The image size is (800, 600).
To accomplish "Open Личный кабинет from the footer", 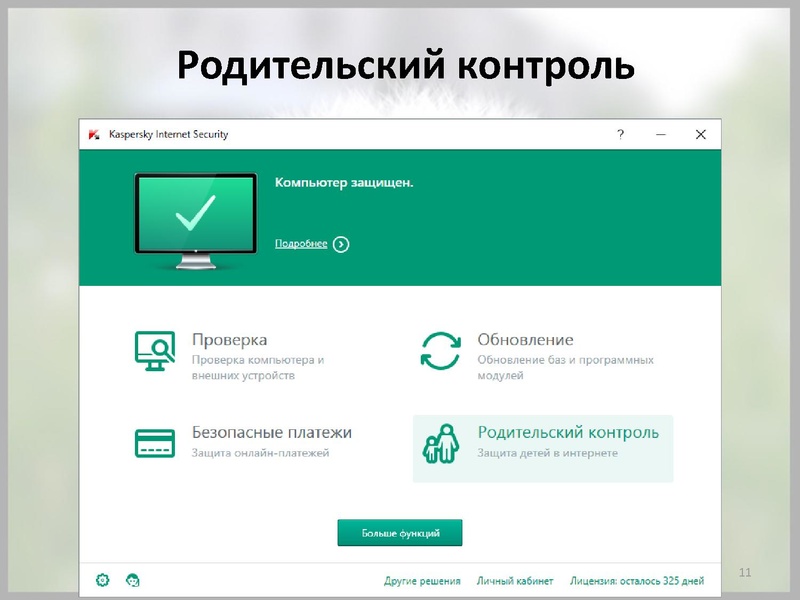I will (x=515, y=579).
